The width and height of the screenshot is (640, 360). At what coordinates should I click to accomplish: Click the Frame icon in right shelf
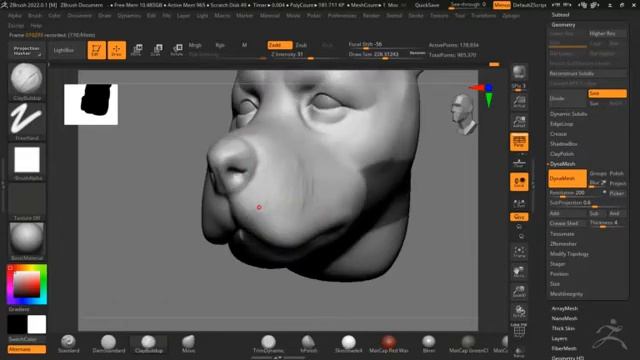(x=519, y=252)
